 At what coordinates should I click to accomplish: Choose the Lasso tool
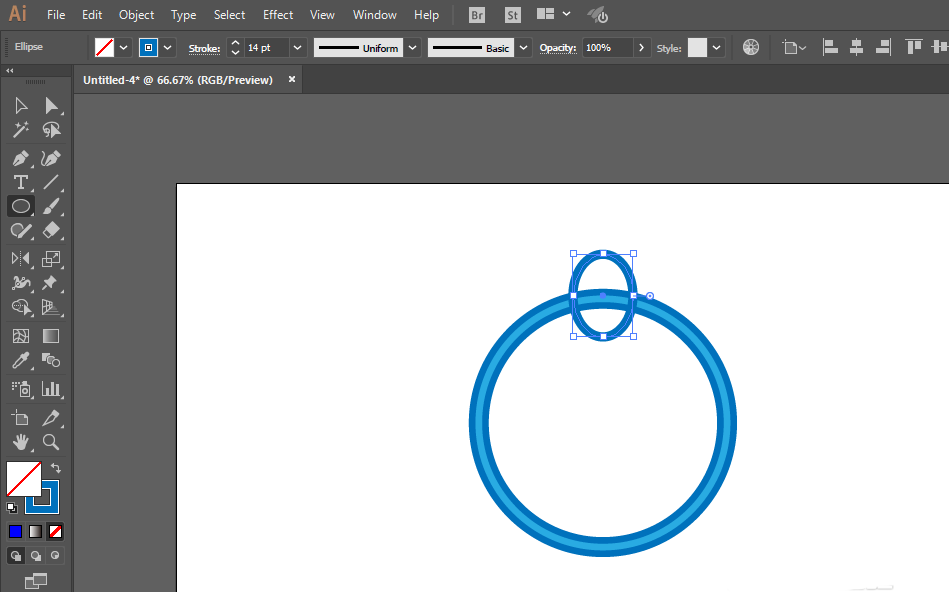pyautogui.click(x=51, y=130)
